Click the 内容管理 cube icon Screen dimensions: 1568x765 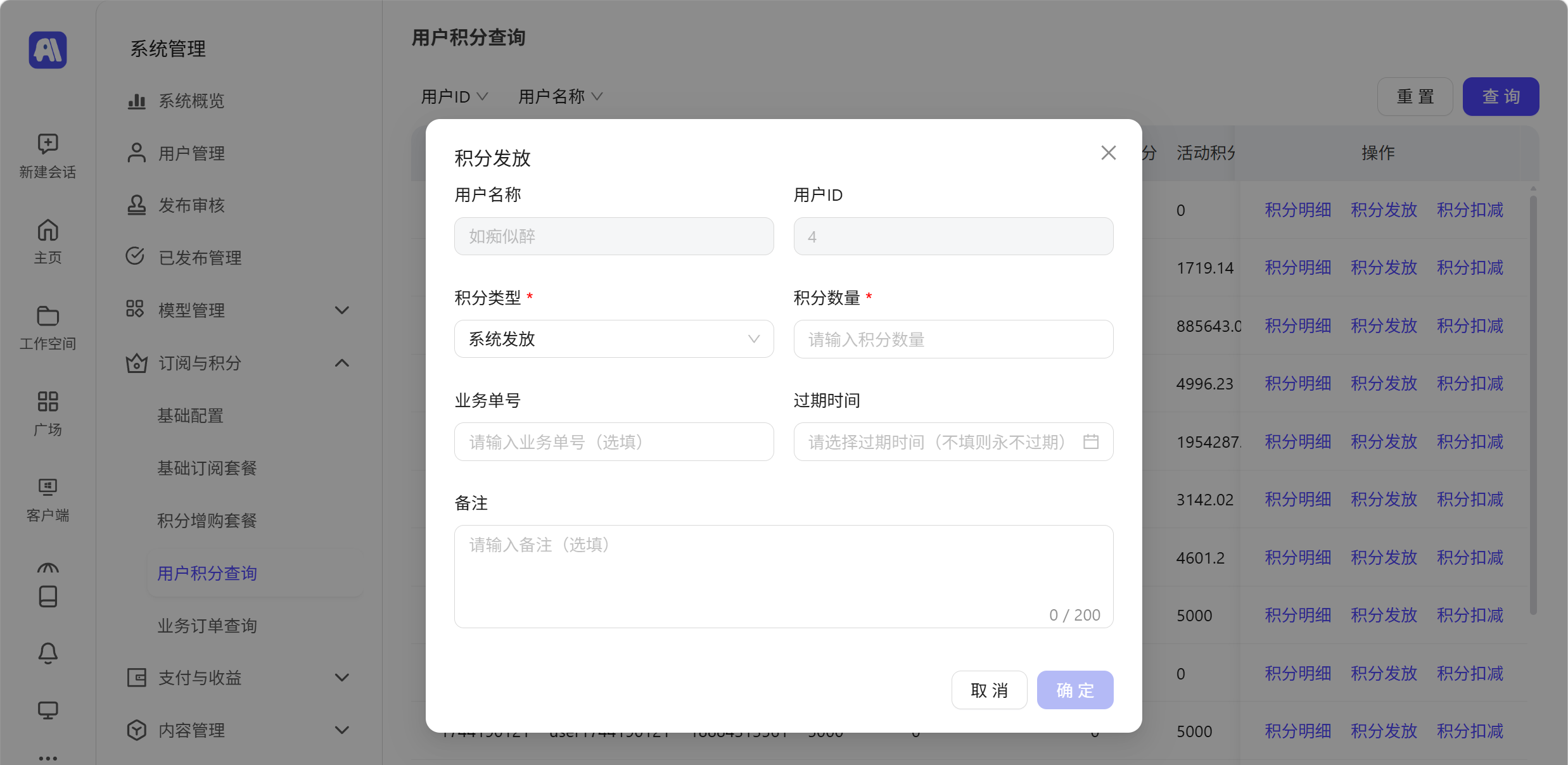[x=136, y=730]
